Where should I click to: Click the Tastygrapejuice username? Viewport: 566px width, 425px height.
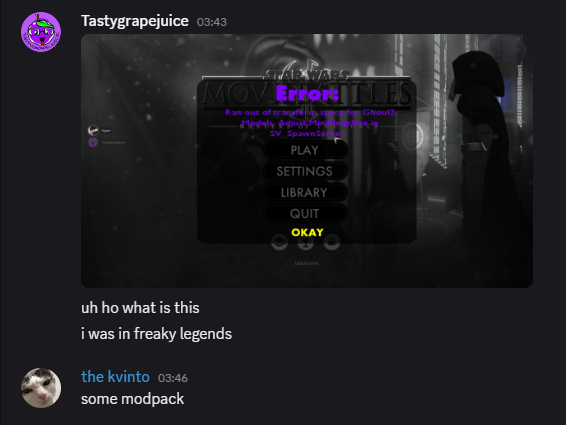click(135, 21)
